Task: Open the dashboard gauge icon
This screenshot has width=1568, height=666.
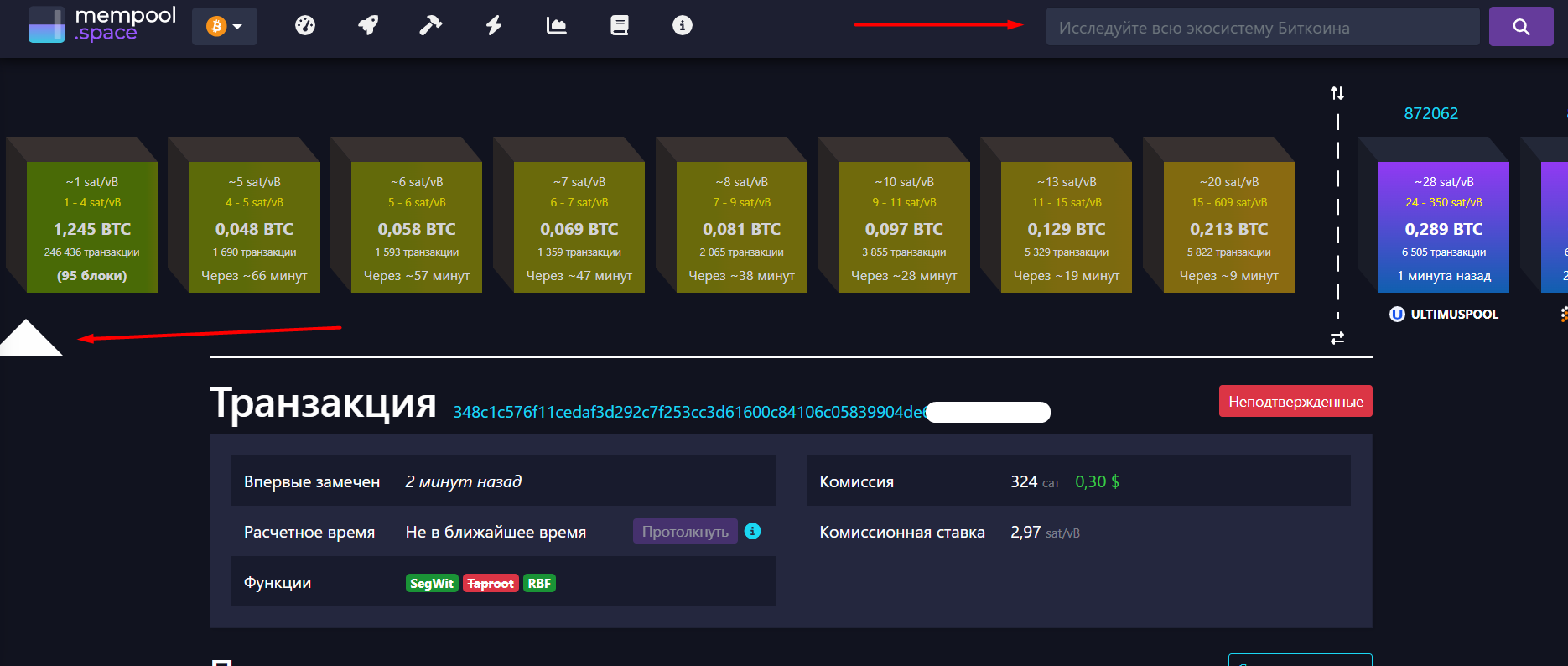Action: point(305,26)
